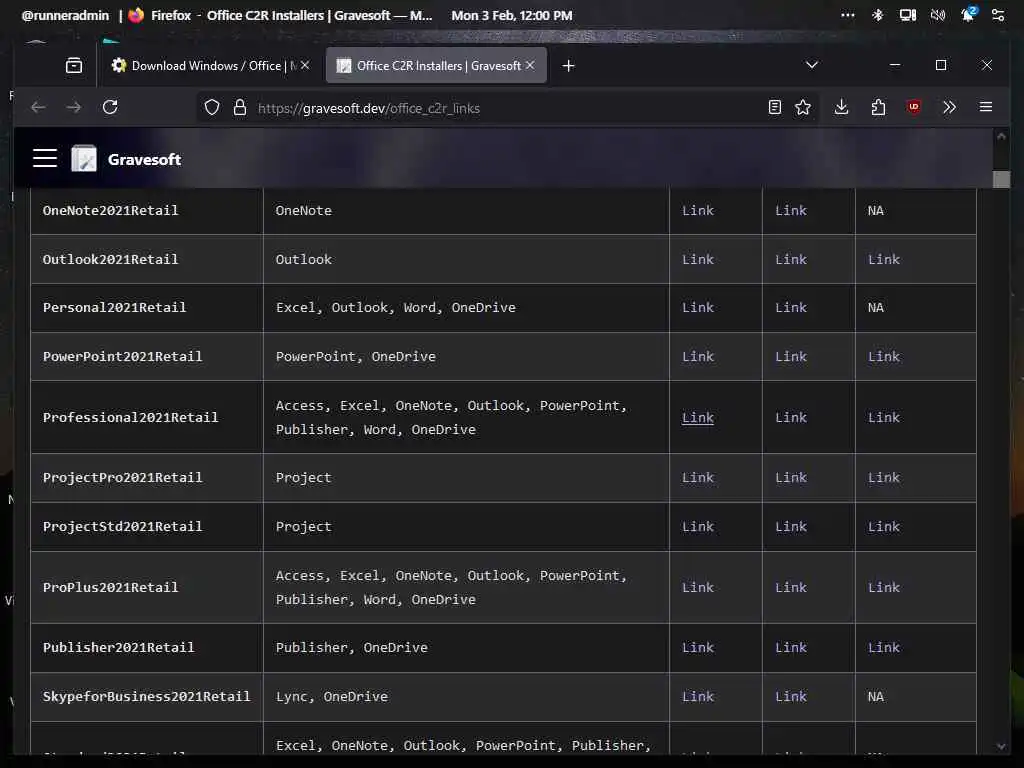Click the scrollbar up arrow
1024x768 pixels.
click(1001, 136)
